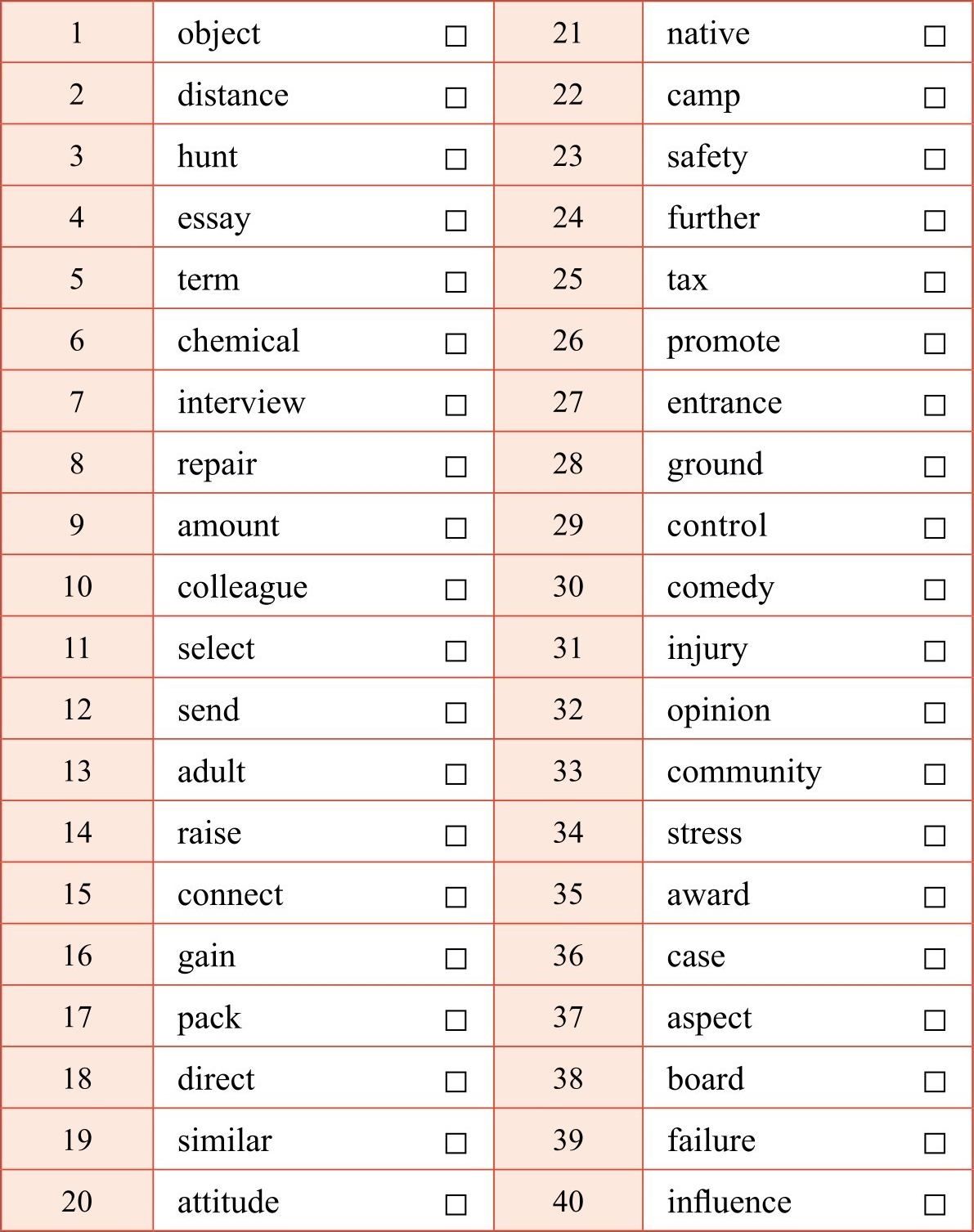974x1232 pixels.
Task: Click the number 14 cell
Action: click(77, 833)
